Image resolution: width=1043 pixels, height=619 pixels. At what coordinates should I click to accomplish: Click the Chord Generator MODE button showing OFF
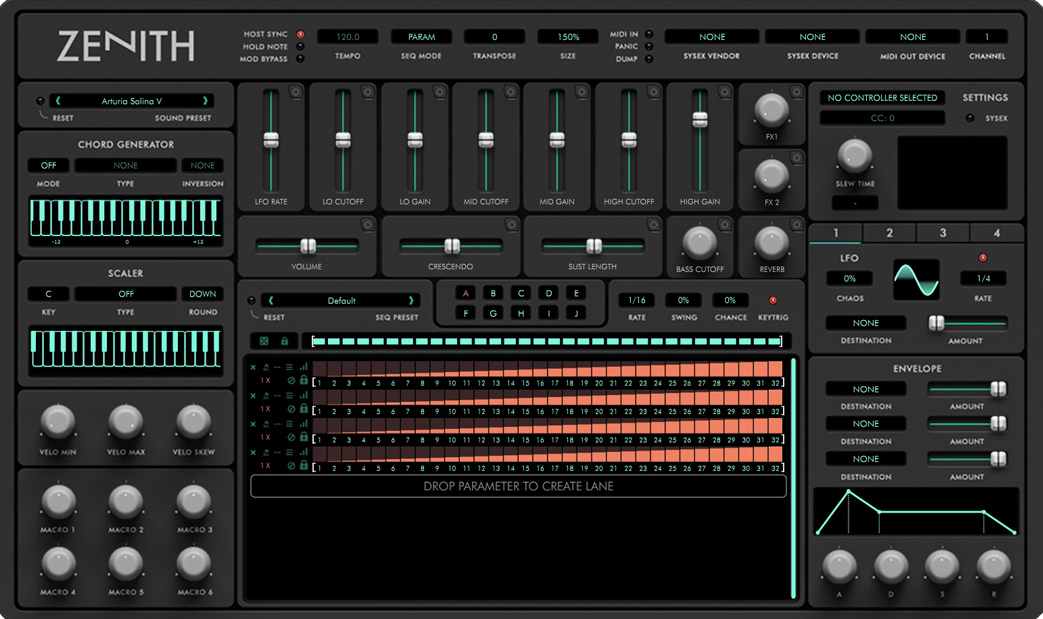(48, 165)
